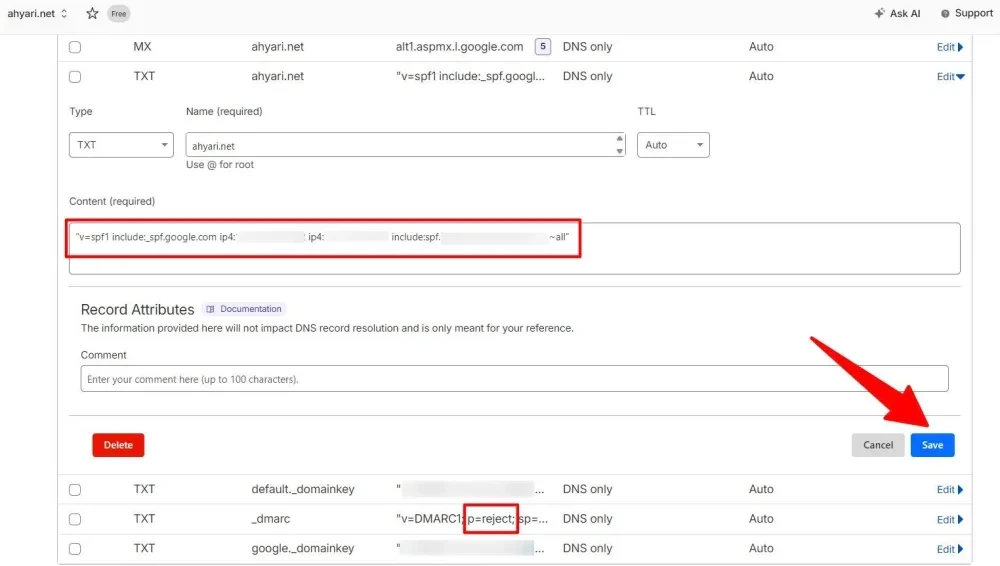Edit the _dmarc TXT record
Screen dimensions: 1000x566
point(950,519)
